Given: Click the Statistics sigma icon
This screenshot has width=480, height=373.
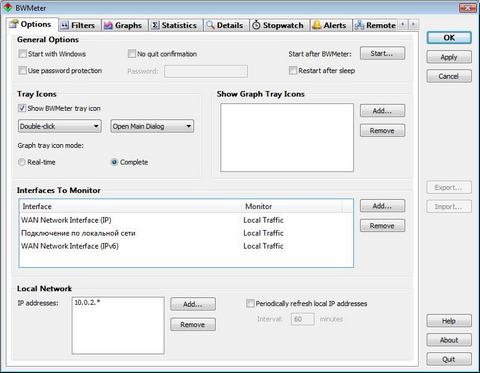Looking at the screenshot, I should pyautogui.click(x=155, y=25).
